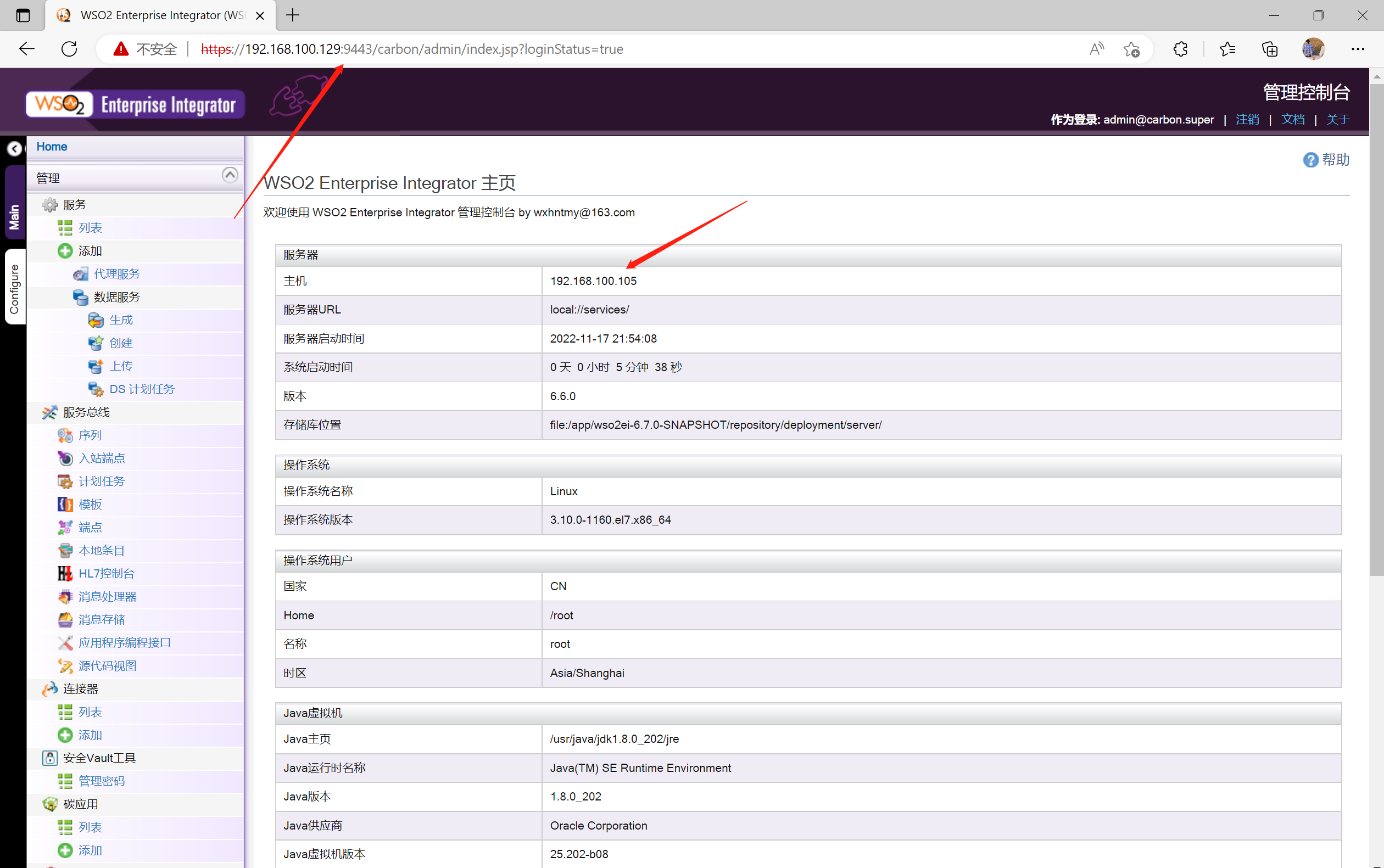
Task: Click the 源代码视图 icon
Action: [x=65, y=666]
